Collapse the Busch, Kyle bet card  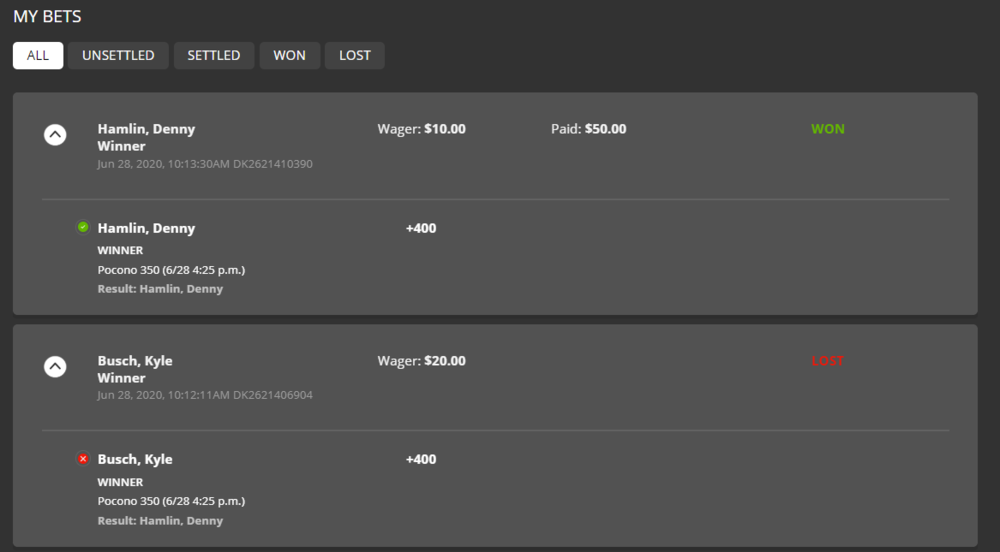coord(55,366)
